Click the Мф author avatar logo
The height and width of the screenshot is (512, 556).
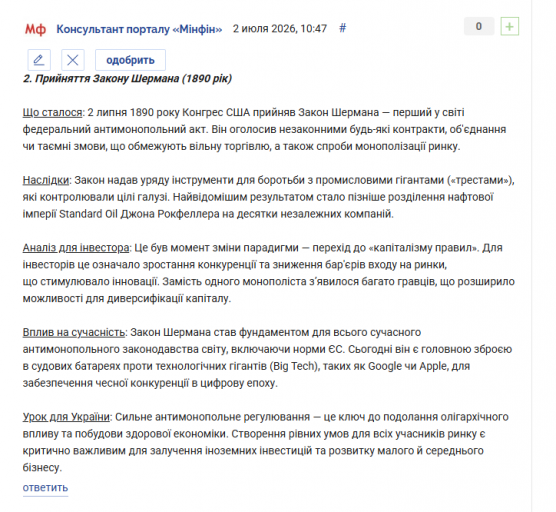coord(35,29)
